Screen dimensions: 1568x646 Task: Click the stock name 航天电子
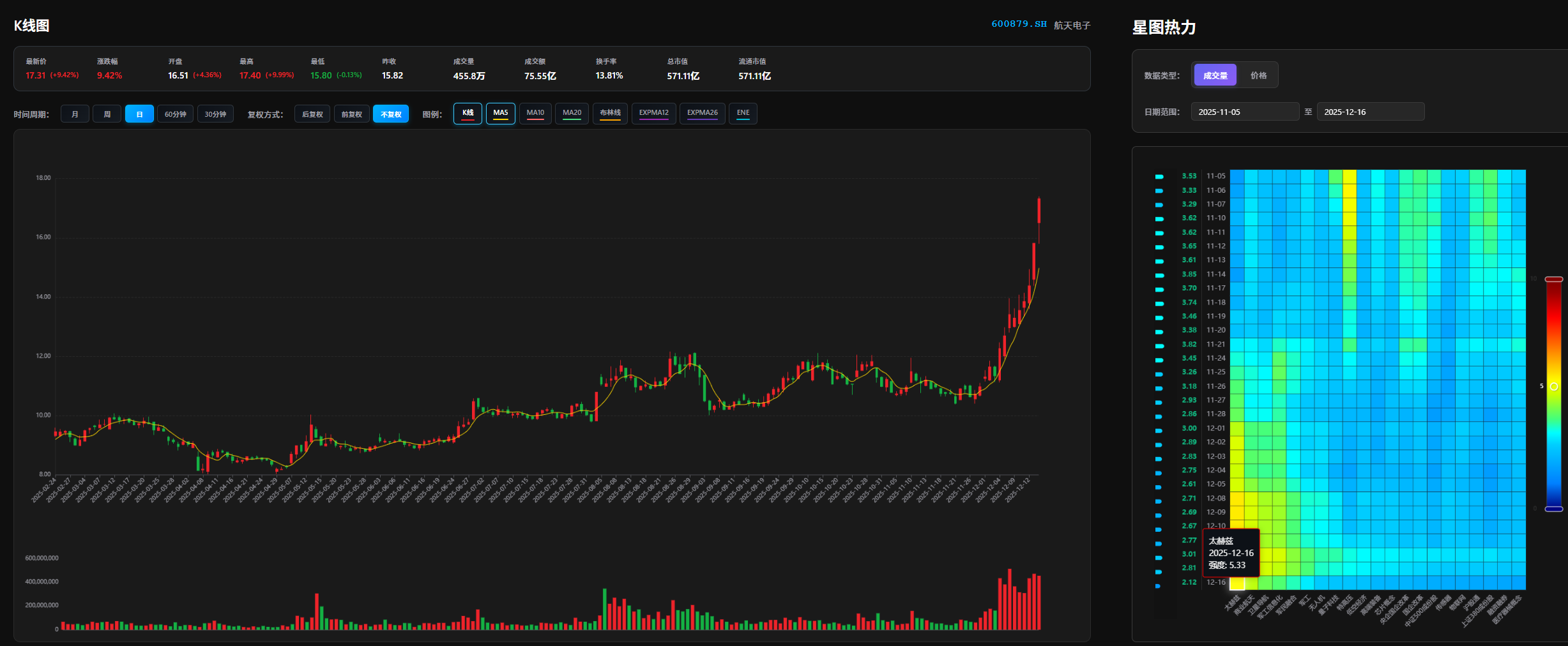coord(1072,26)
